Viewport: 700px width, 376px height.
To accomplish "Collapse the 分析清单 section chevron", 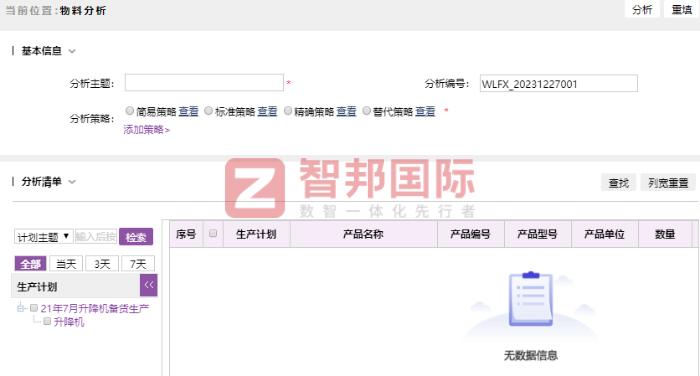I will tap(72, 182).
